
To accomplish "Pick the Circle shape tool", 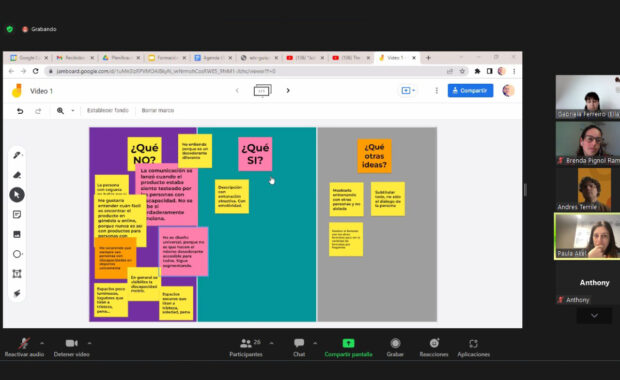I will click(17, 254).
